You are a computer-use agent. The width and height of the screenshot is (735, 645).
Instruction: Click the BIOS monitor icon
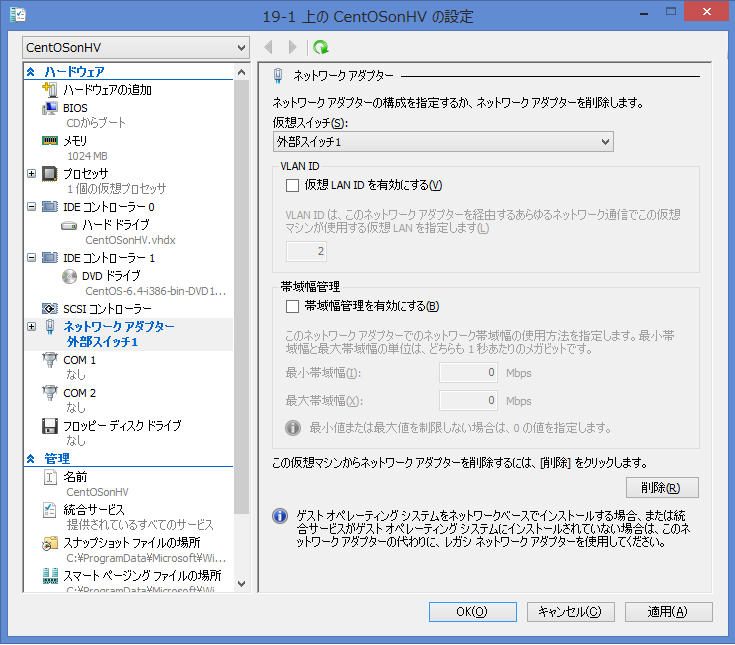(x=50, y=108)
